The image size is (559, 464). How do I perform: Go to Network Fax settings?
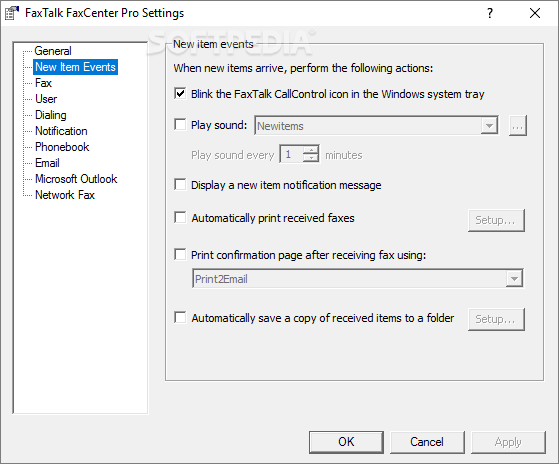(65, 195)
